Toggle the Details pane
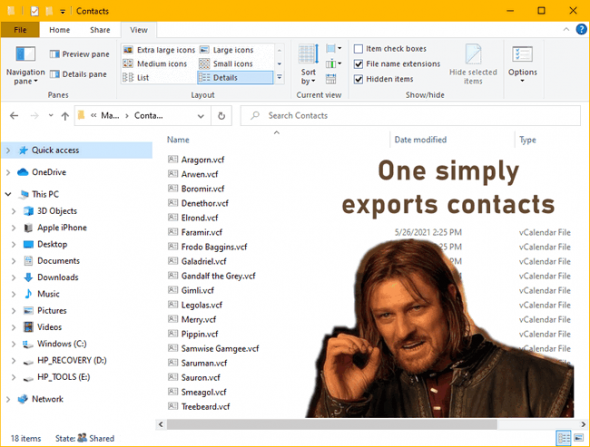 (x=78, y=74)
